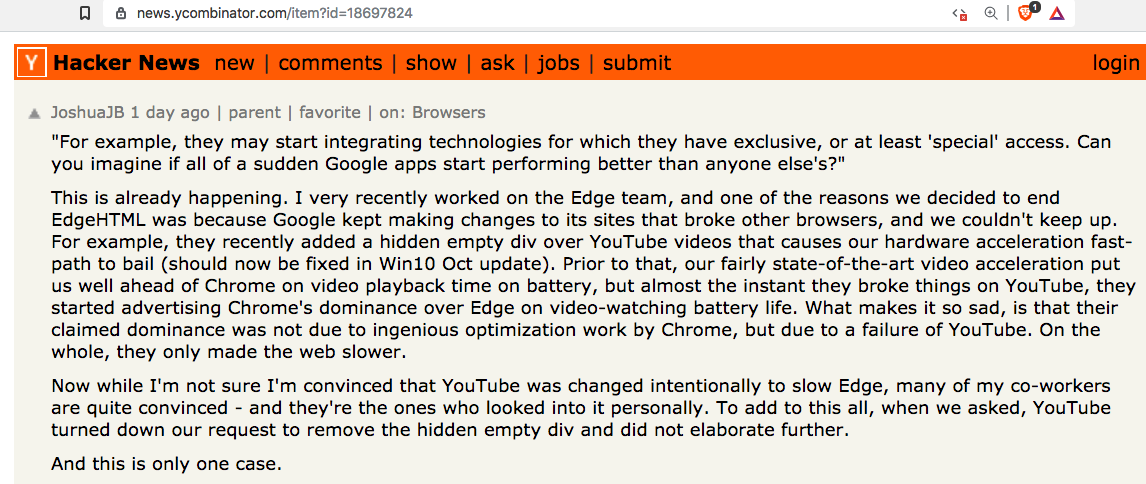
Task: Open the 'jobs' listing
Action: point(558,63)
